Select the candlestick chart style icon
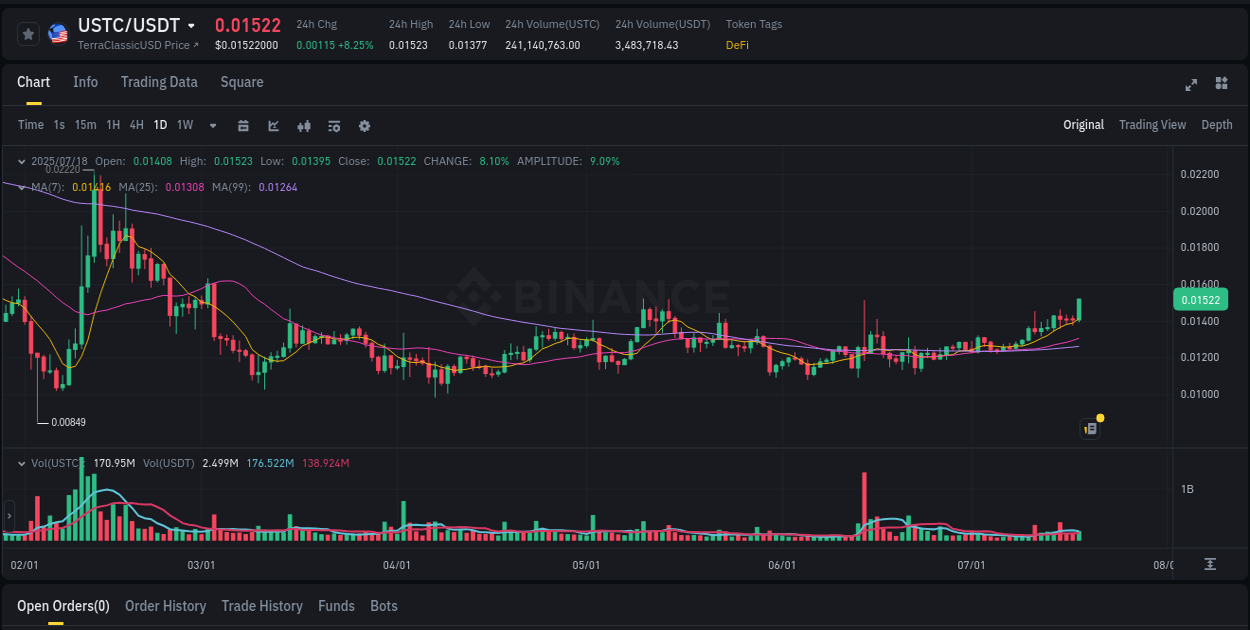Screen dimensions: 1250x630 (x=303, y=126)
